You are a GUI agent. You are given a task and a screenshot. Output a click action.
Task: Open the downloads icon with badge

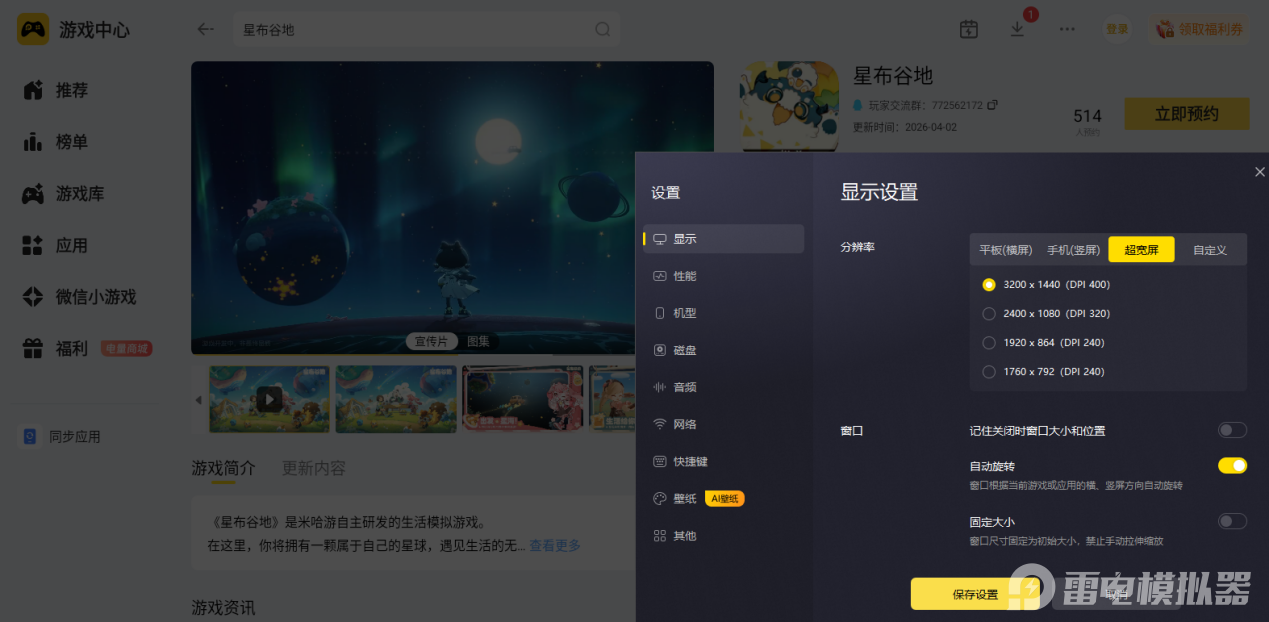tap(1018, 28)
